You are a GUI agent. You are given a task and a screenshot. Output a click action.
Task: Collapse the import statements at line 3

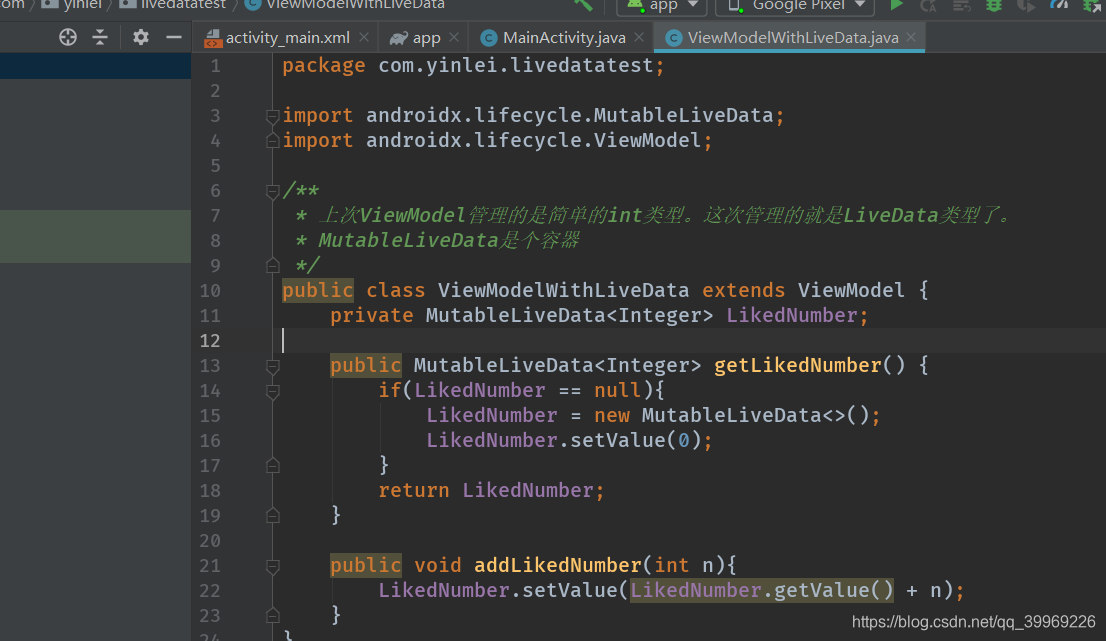pyautogui.click(x=272, y=115)
